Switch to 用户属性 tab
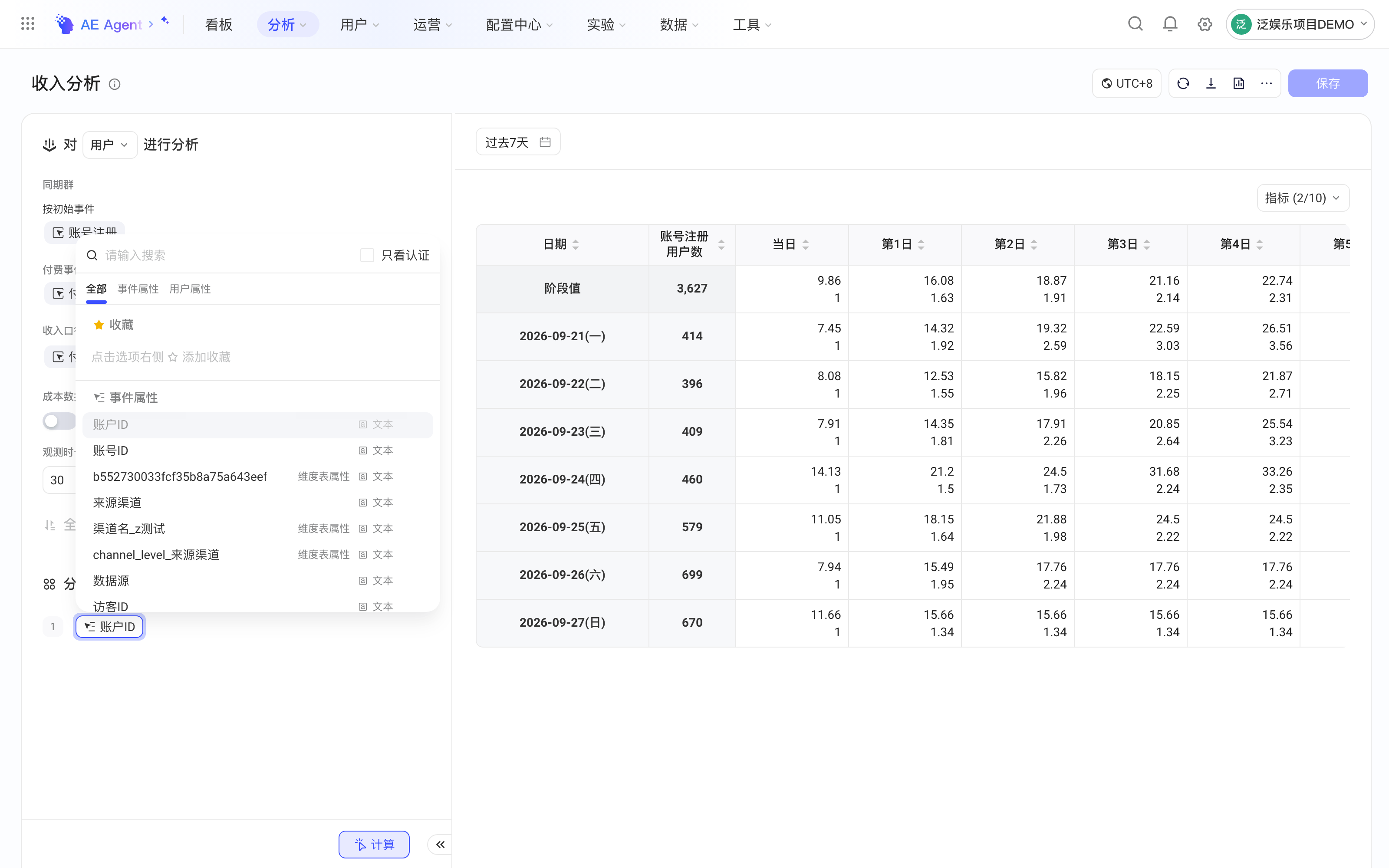1389x868 pixels. pyautogui.click(x=190, y=289)
